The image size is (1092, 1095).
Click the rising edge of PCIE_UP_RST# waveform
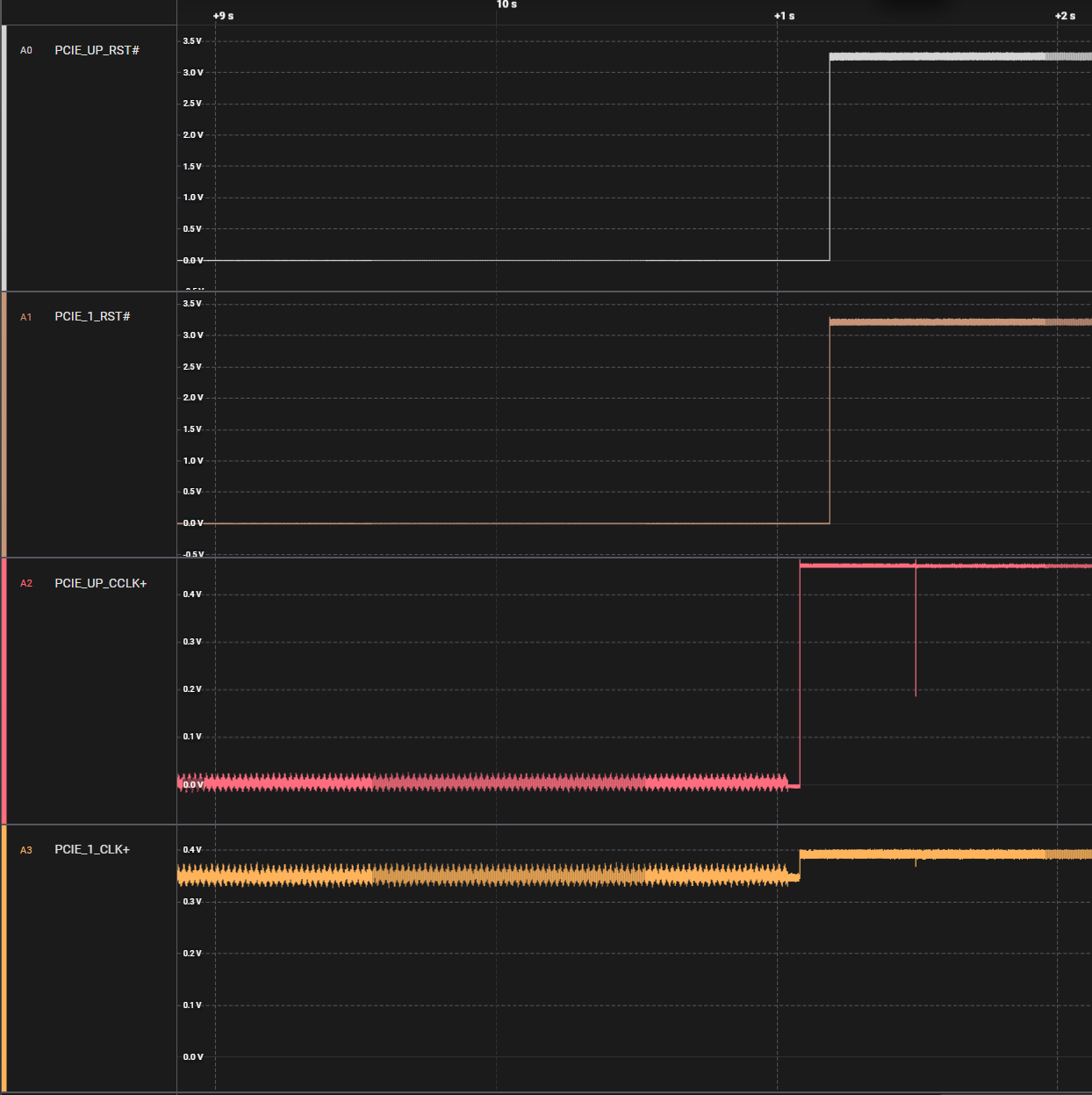point(830,158)
